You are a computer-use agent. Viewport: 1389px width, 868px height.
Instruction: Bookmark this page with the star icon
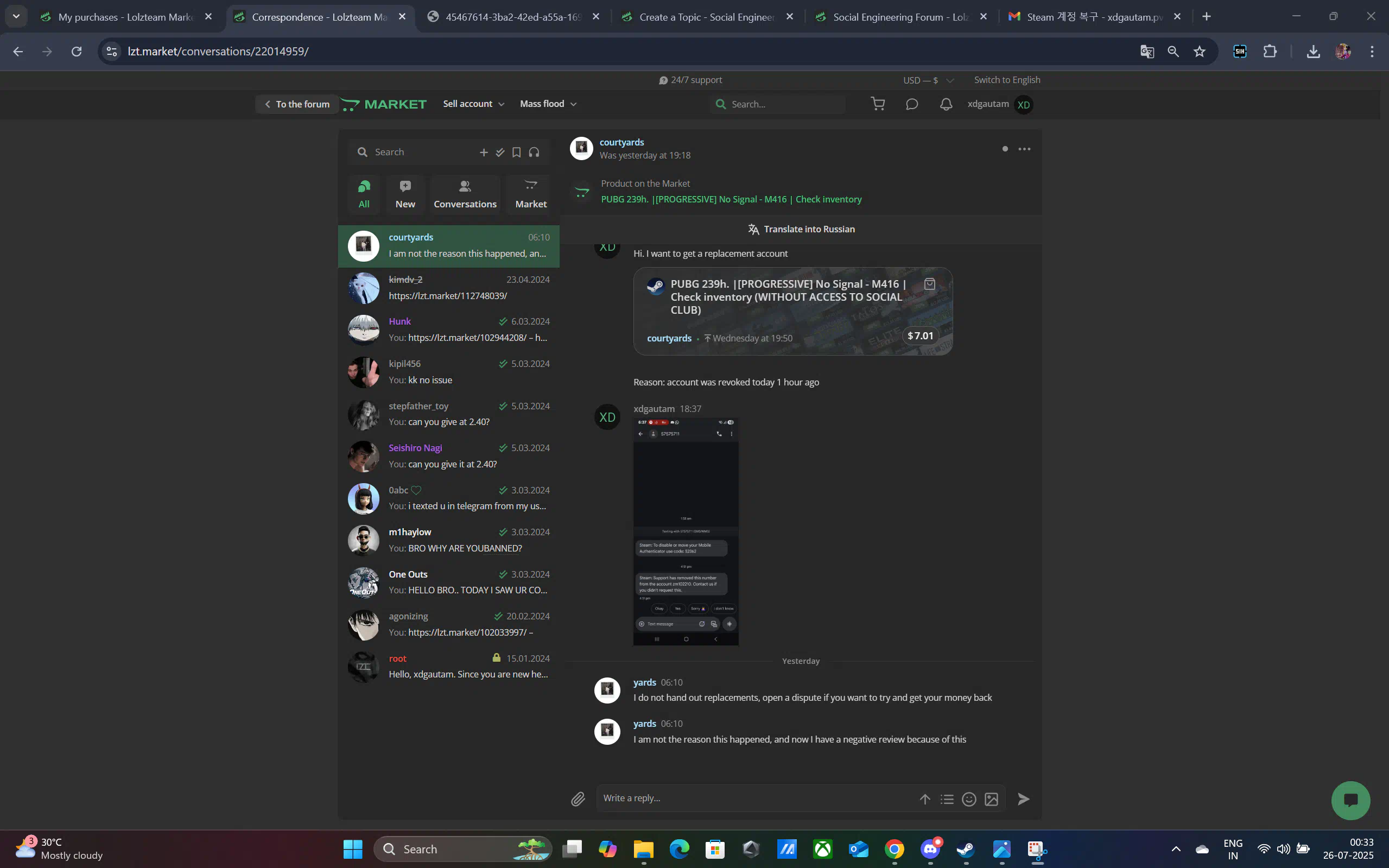pyautogui.click(x=1200, y=52)
